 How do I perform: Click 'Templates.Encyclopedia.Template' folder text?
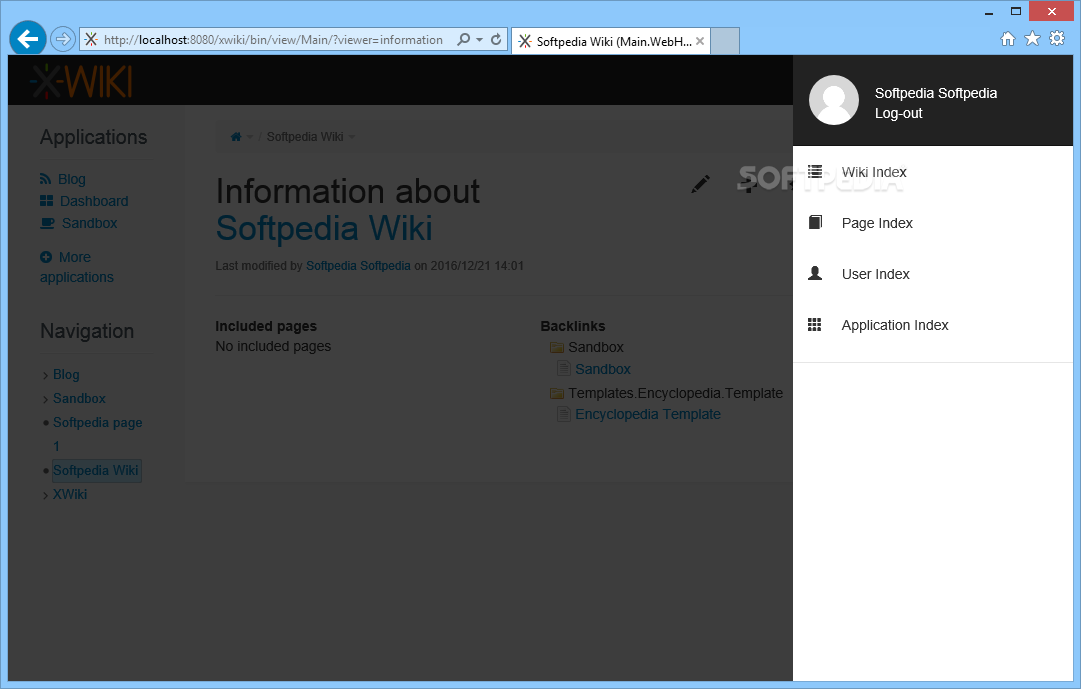[676, 393]
